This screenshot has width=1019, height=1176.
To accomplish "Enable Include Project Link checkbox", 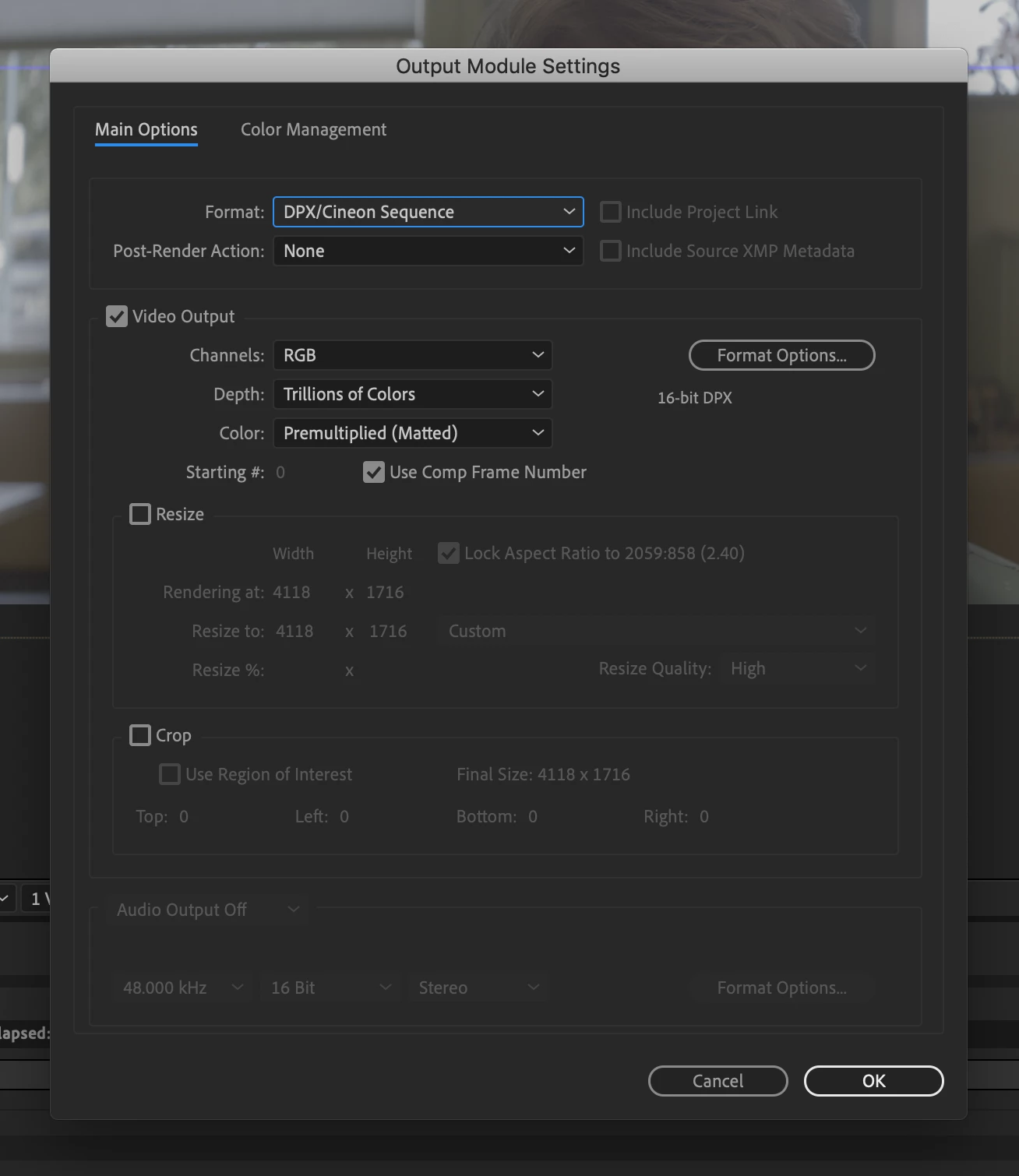I will tap(611, 212).
